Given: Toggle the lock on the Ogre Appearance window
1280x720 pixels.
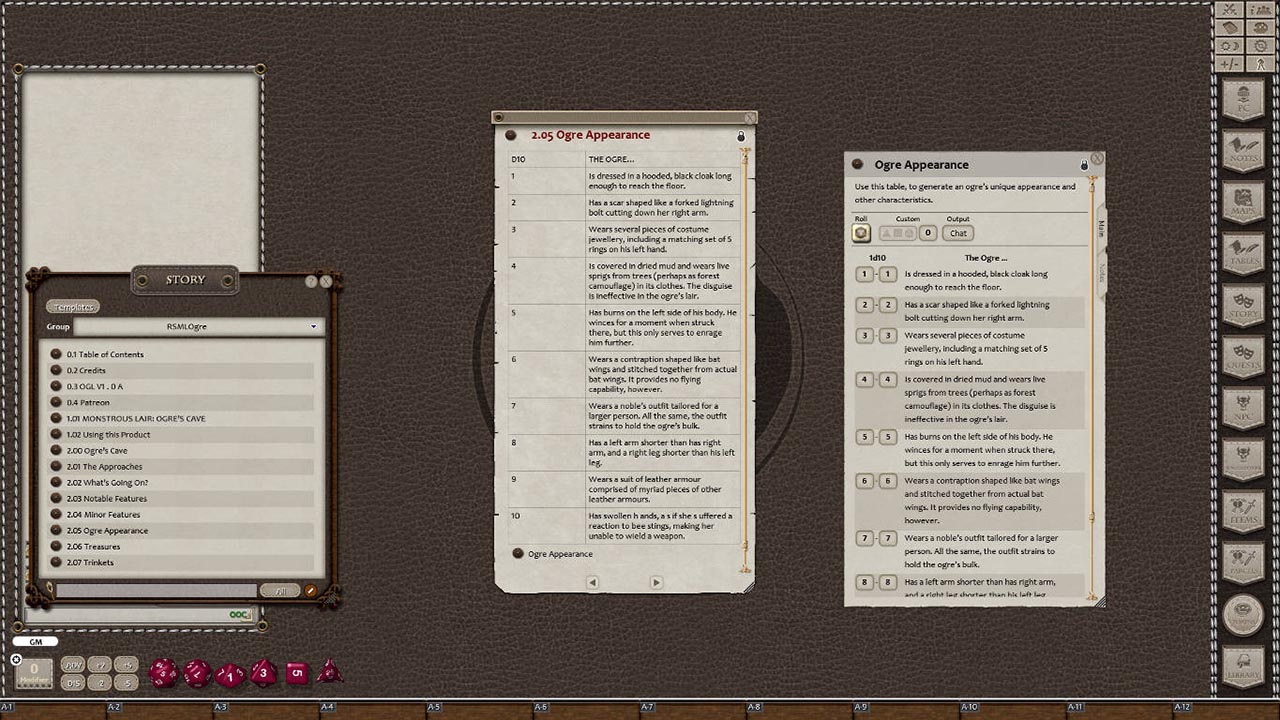Looking at the screenshot, I should [1086, 164].
